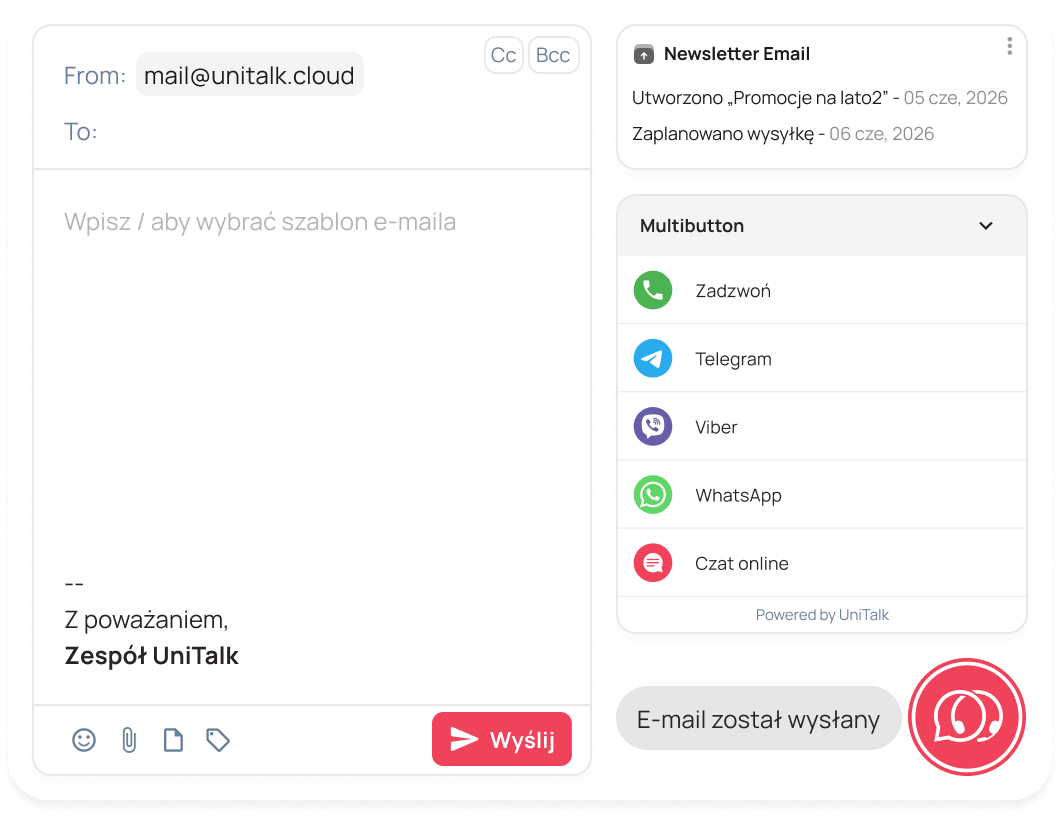Click the Newsletter Email upload icon
The width and height of the screenshot is (1060, 816).
click(644, 54)
